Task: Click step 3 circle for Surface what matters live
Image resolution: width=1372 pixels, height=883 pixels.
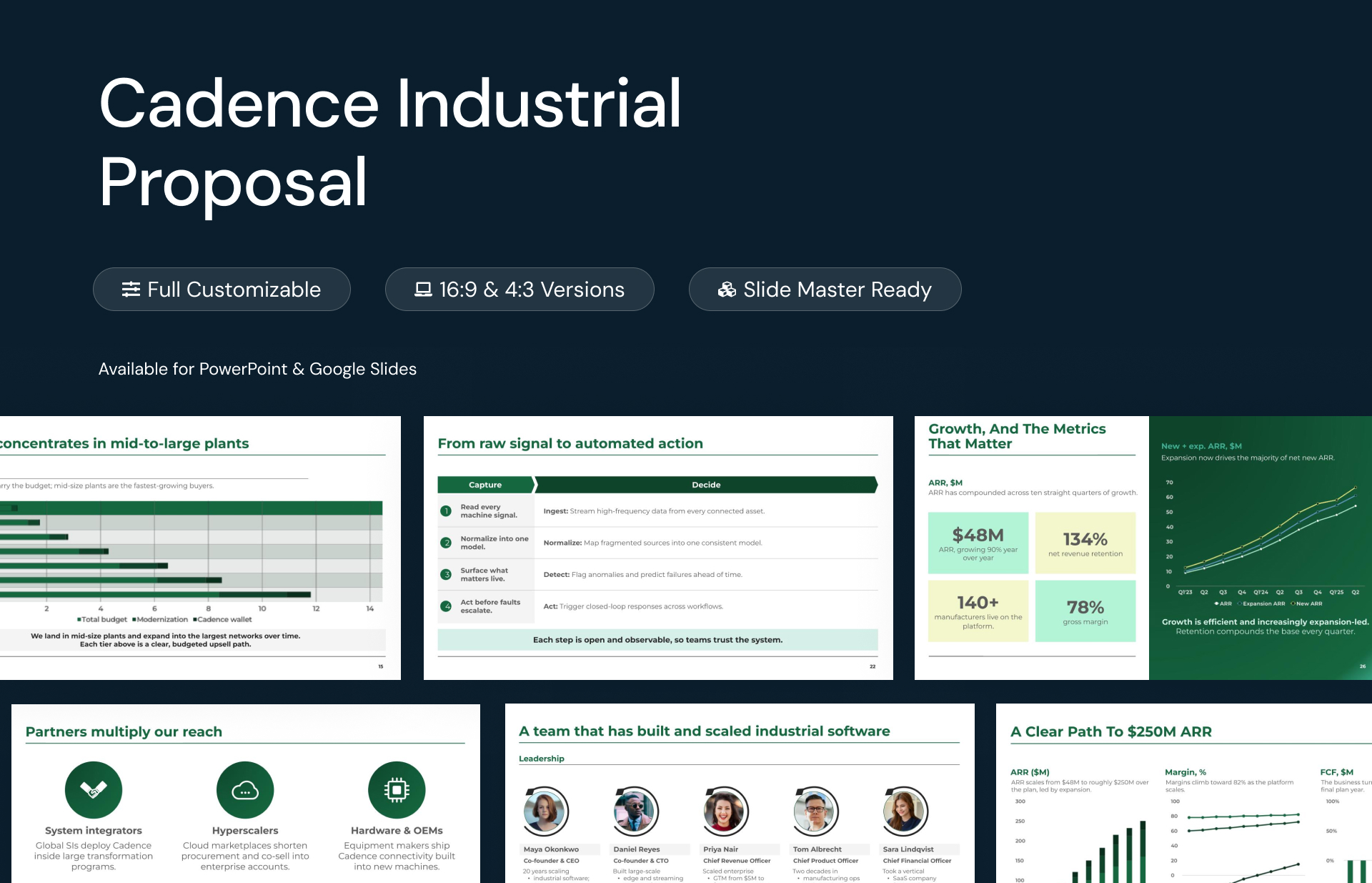Action: point(446,574)
